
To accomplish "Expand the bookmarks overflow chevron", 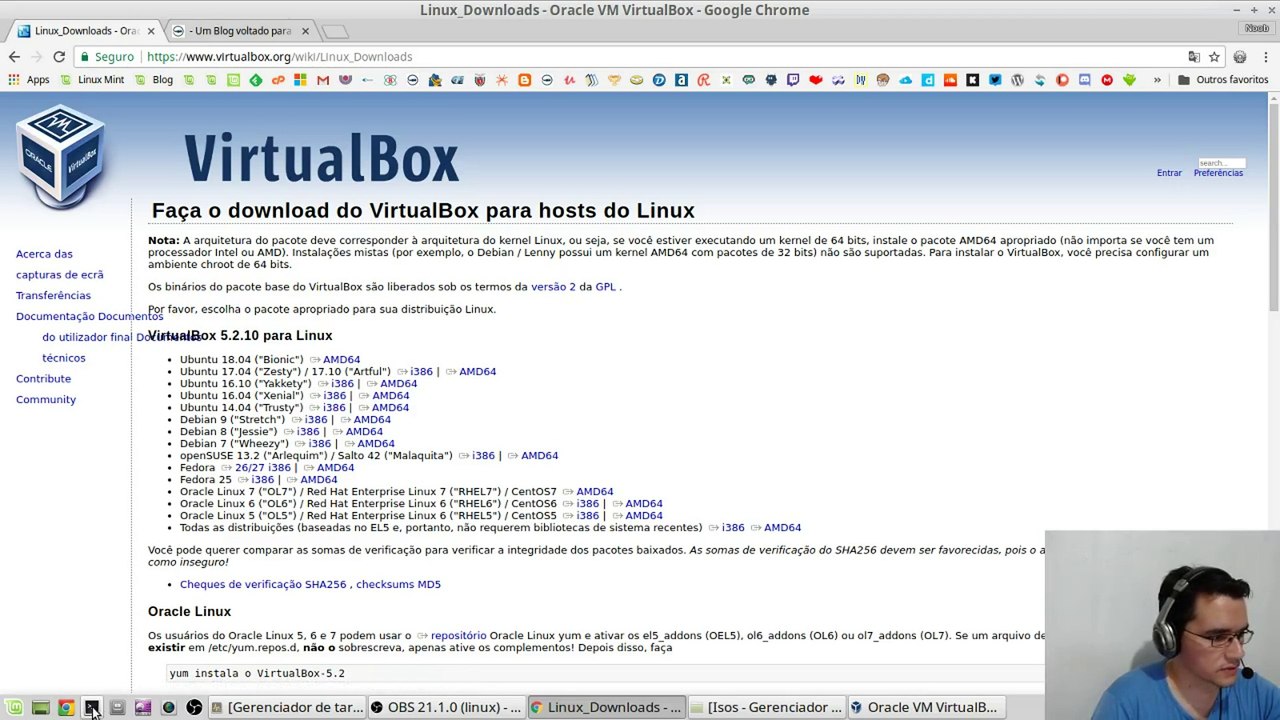I will coord(1157,80).
